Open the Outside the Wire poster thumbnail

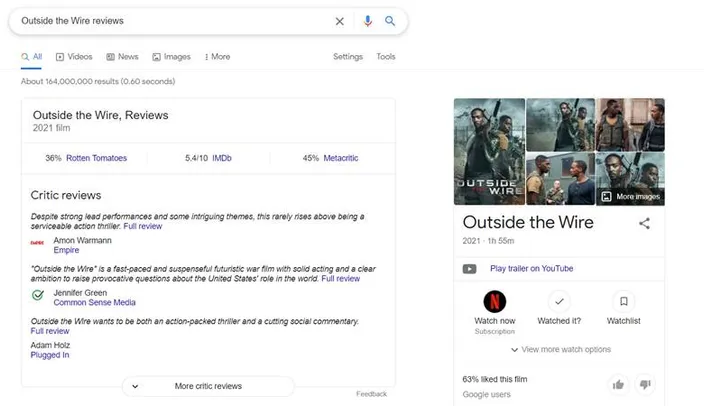point(489,152)
